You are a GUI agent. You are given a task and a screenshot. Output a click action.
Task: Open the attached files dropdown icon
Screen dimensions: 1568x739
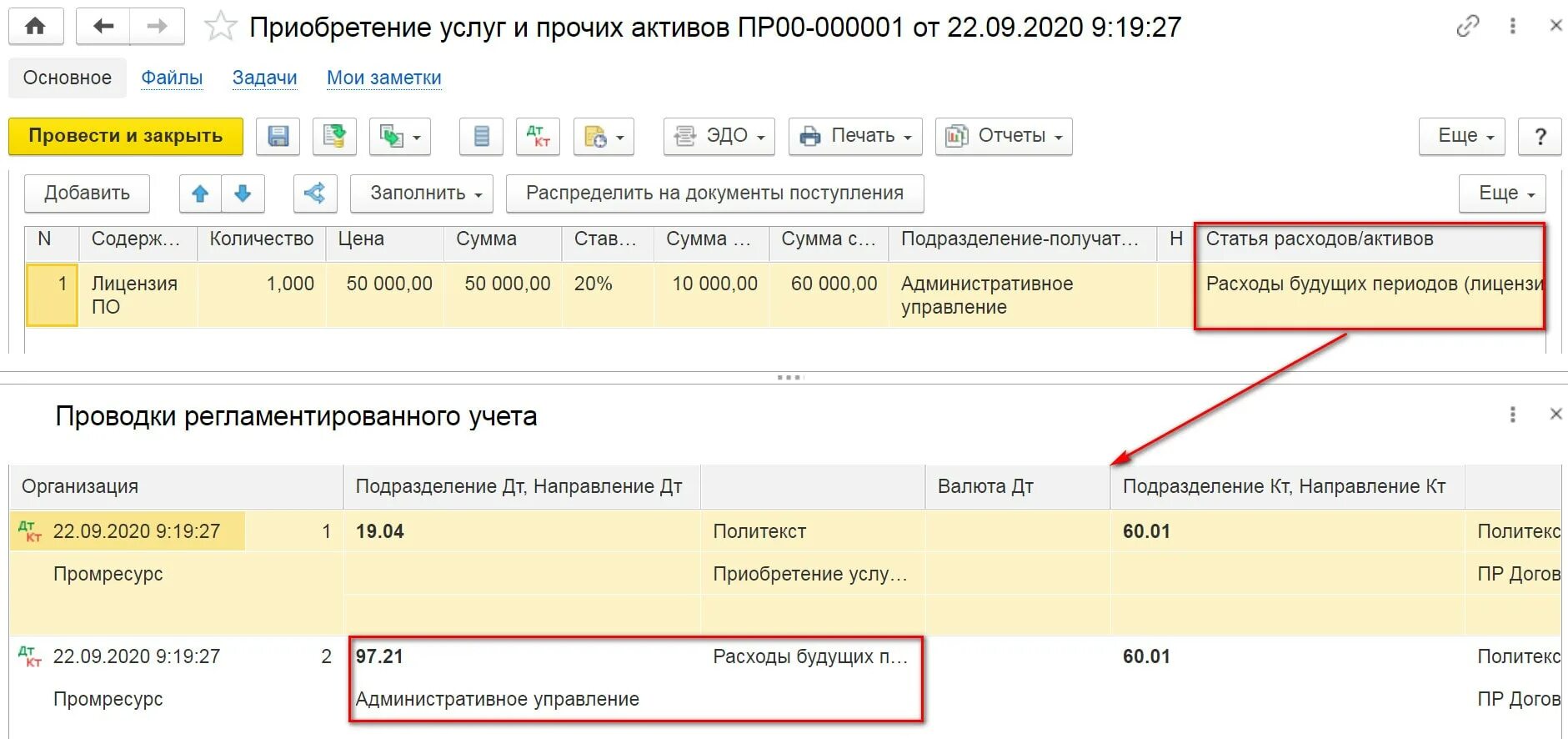[604, 136]
